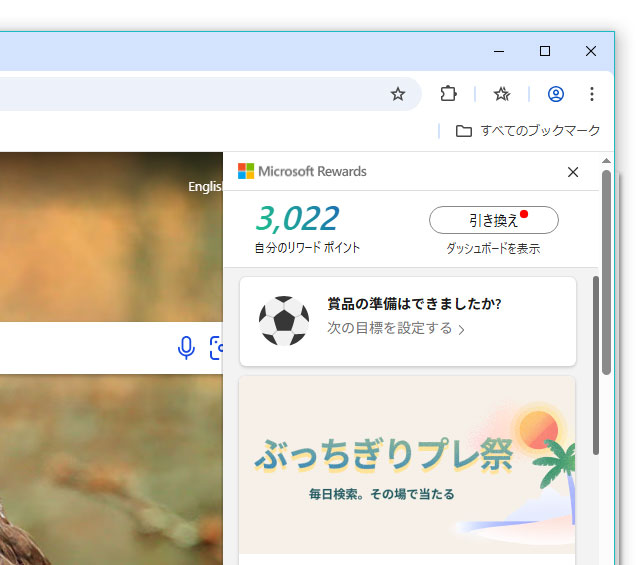This screenshot has height=565, width=643.
Task: Click the page scroll-up arrow
Action: click(x=606, y=160)
